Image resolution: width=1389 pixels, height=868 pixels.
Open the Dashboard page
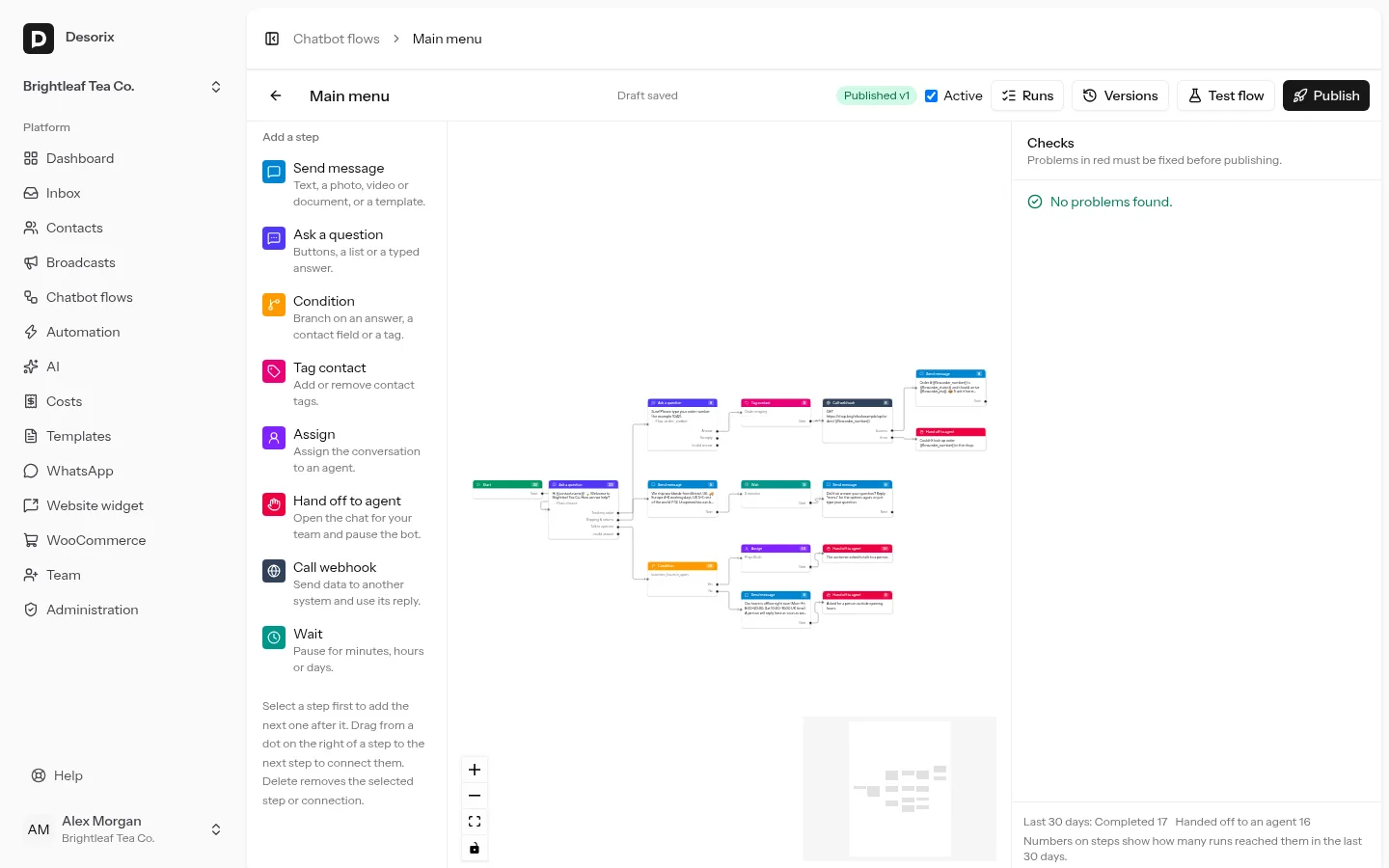(x=123, y=158)
